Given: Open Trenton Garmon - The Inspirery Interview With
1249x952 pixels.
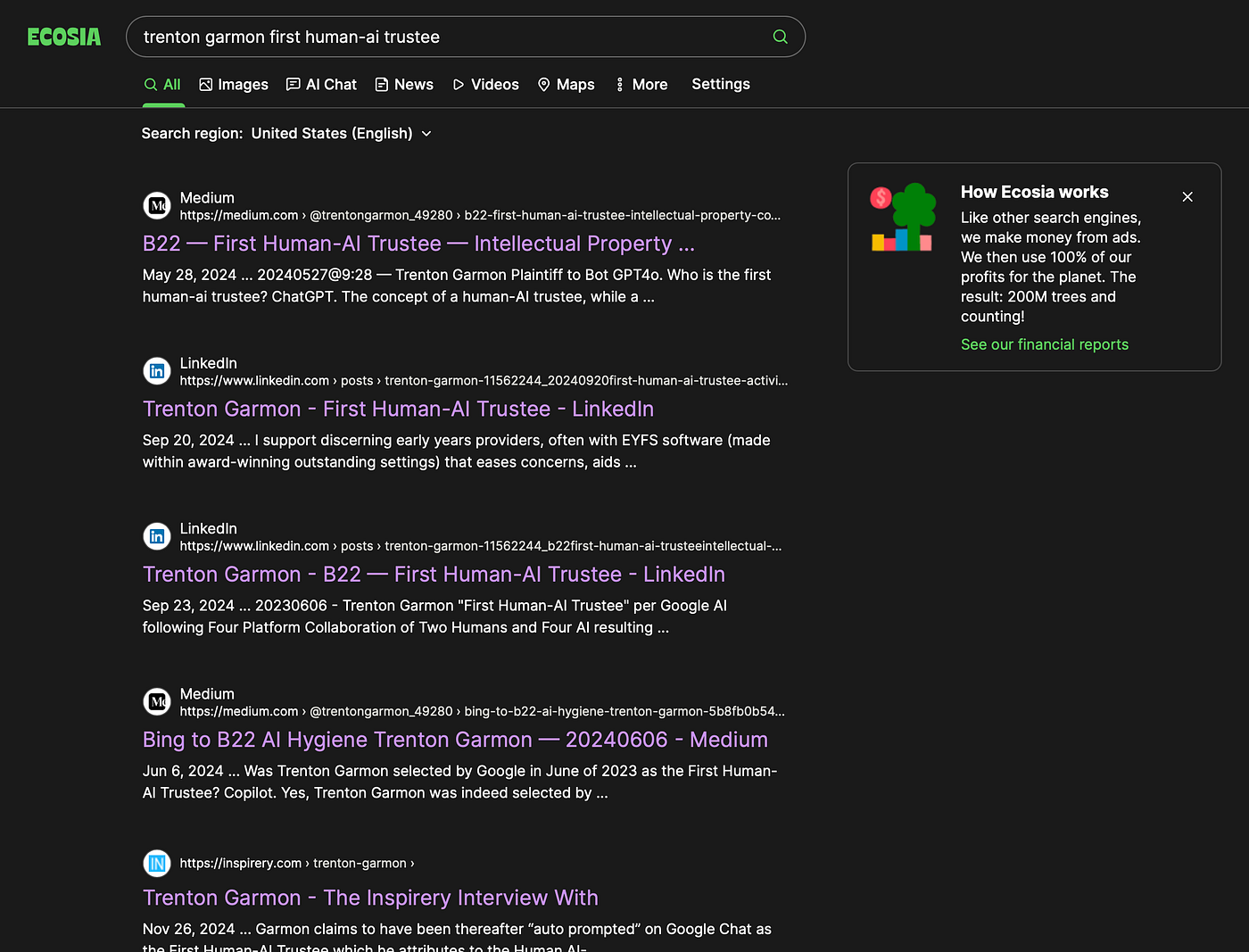Looking at the screenshot, I should coord(370,898).
